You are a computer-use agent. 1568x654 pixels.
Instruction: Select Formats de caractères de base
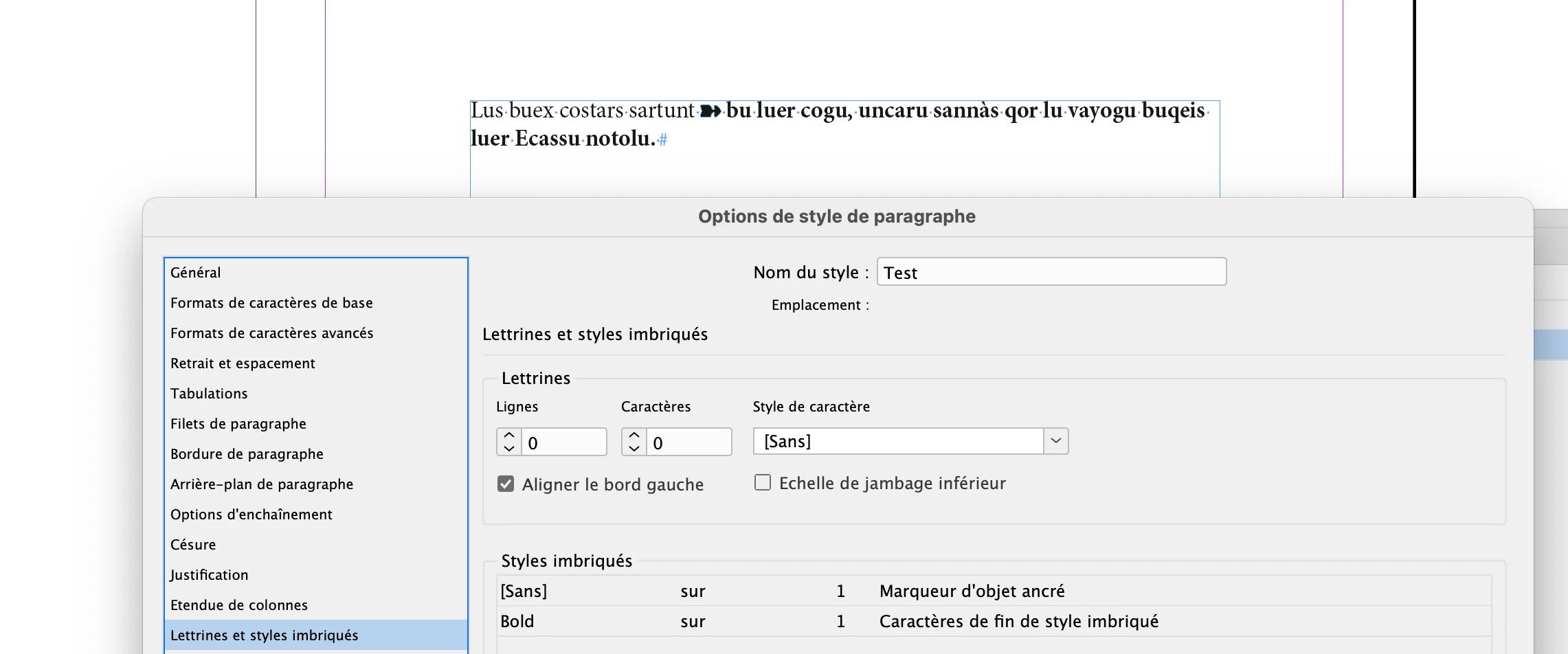point(271,303)
